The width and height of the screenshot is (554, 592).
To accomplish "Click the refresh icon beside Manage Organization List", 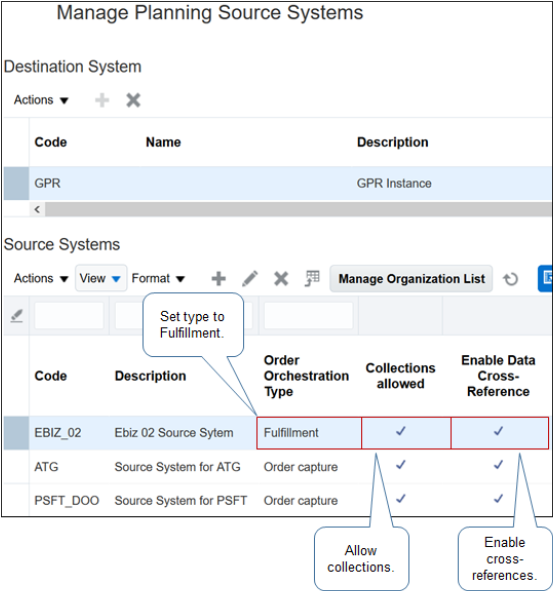I will coord(511,279).
